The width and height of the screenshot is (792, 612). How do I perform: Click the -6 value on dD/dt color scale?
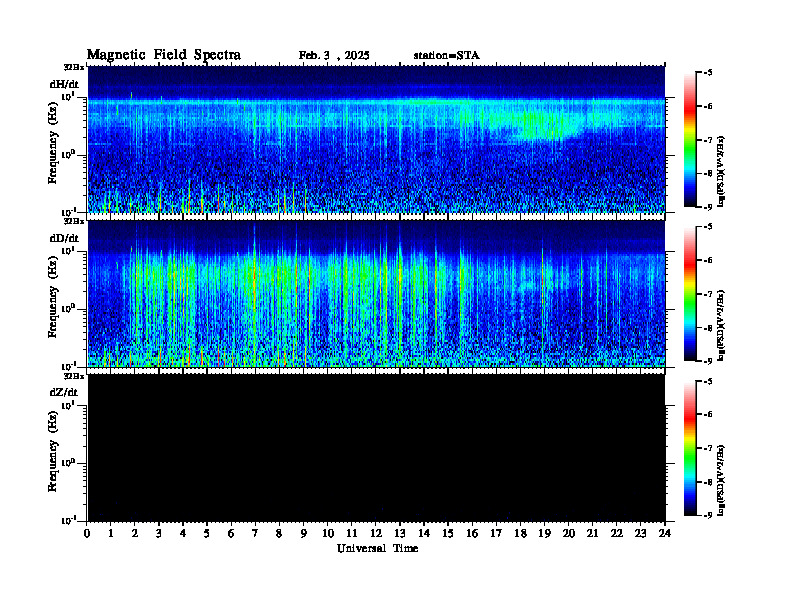(708, 261)
